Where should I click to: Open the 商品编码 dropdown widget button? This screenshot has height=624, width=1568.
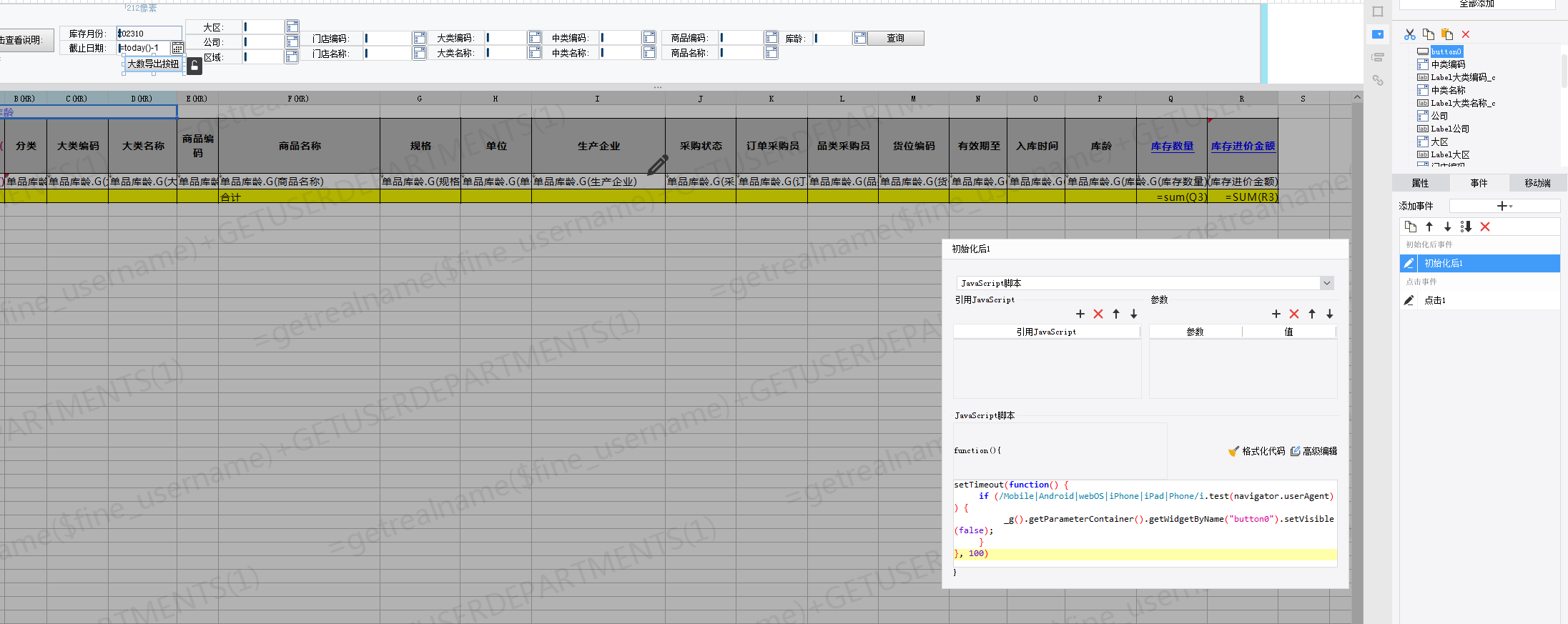(771, 37)
